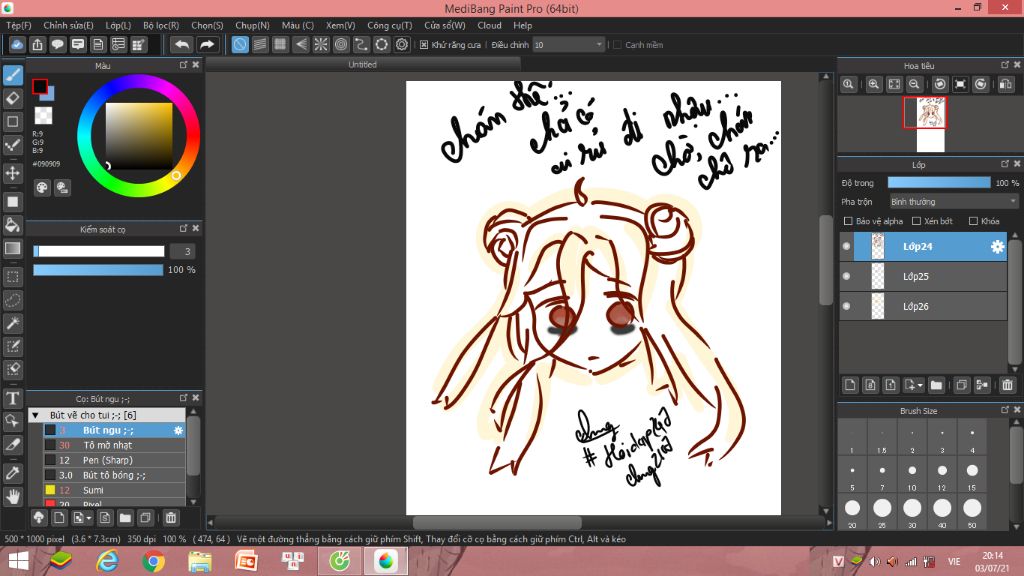The width and height of the screenshot is (1024, 576).
Task: Enable concentric circle snap
Action: pos(341,44)
